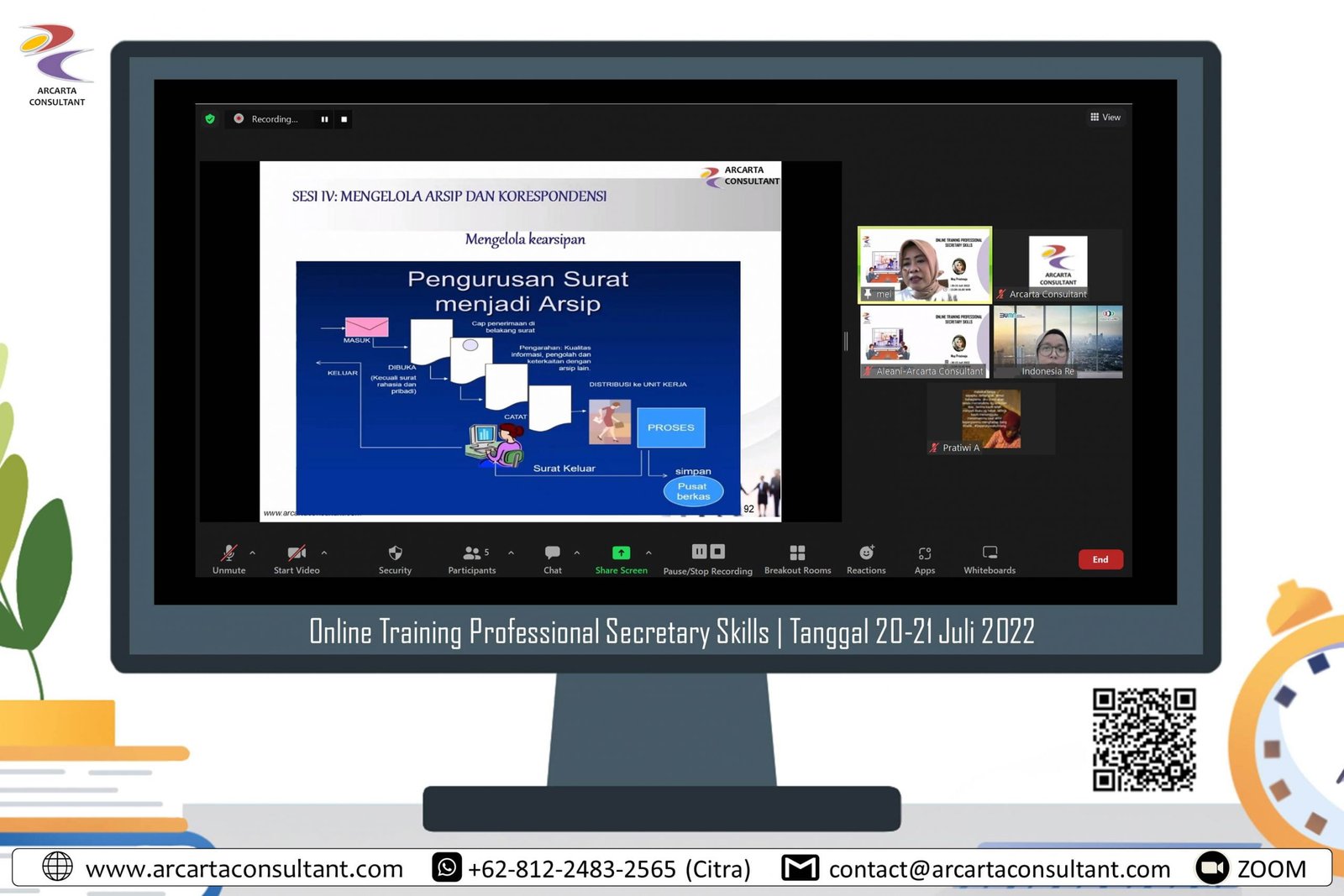Open the Chat panel
Screen dimensions: 1344x896
[x=552, y=553]
